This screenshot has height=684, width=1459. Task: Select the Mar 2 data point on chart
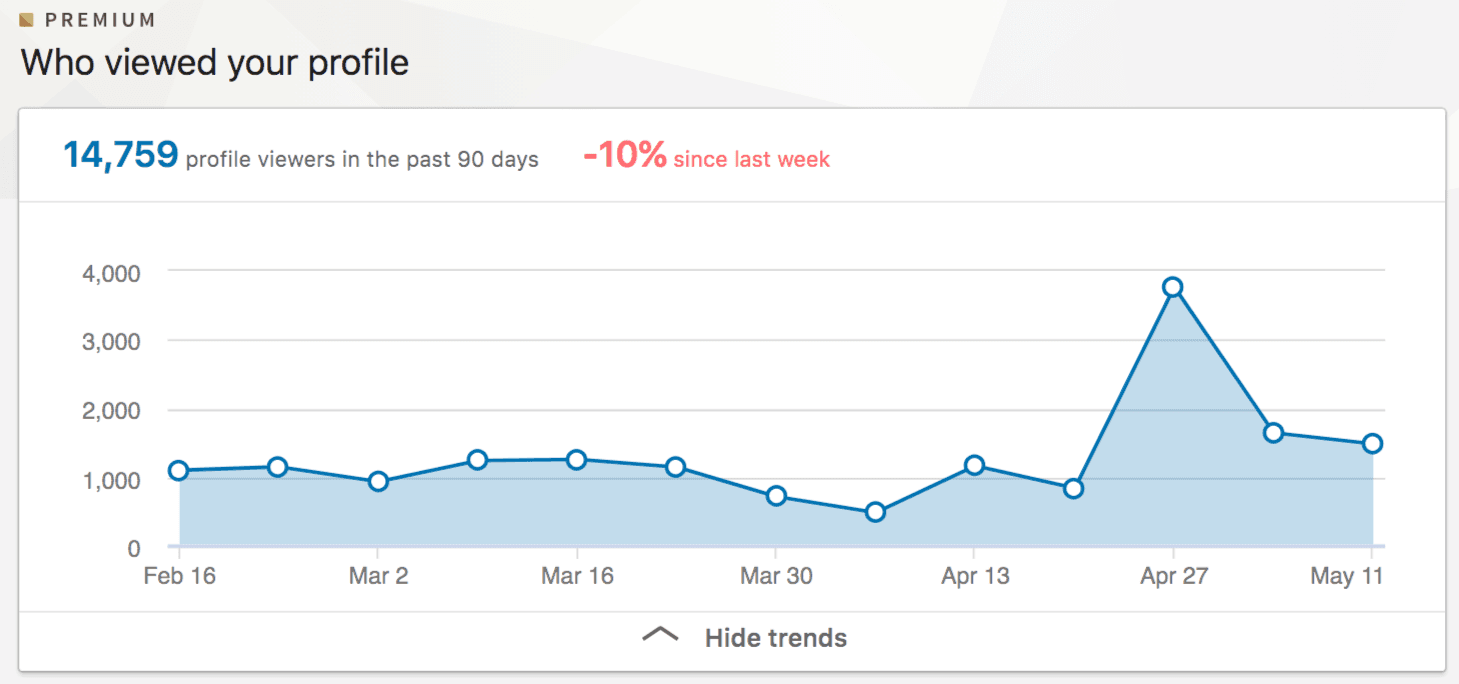tap(378, 480)
